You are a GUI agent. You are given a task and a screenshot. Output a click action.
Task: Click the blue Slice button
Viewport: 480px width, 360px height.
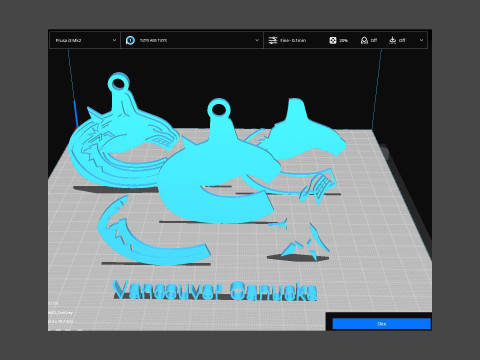click(x=381, y=324)
